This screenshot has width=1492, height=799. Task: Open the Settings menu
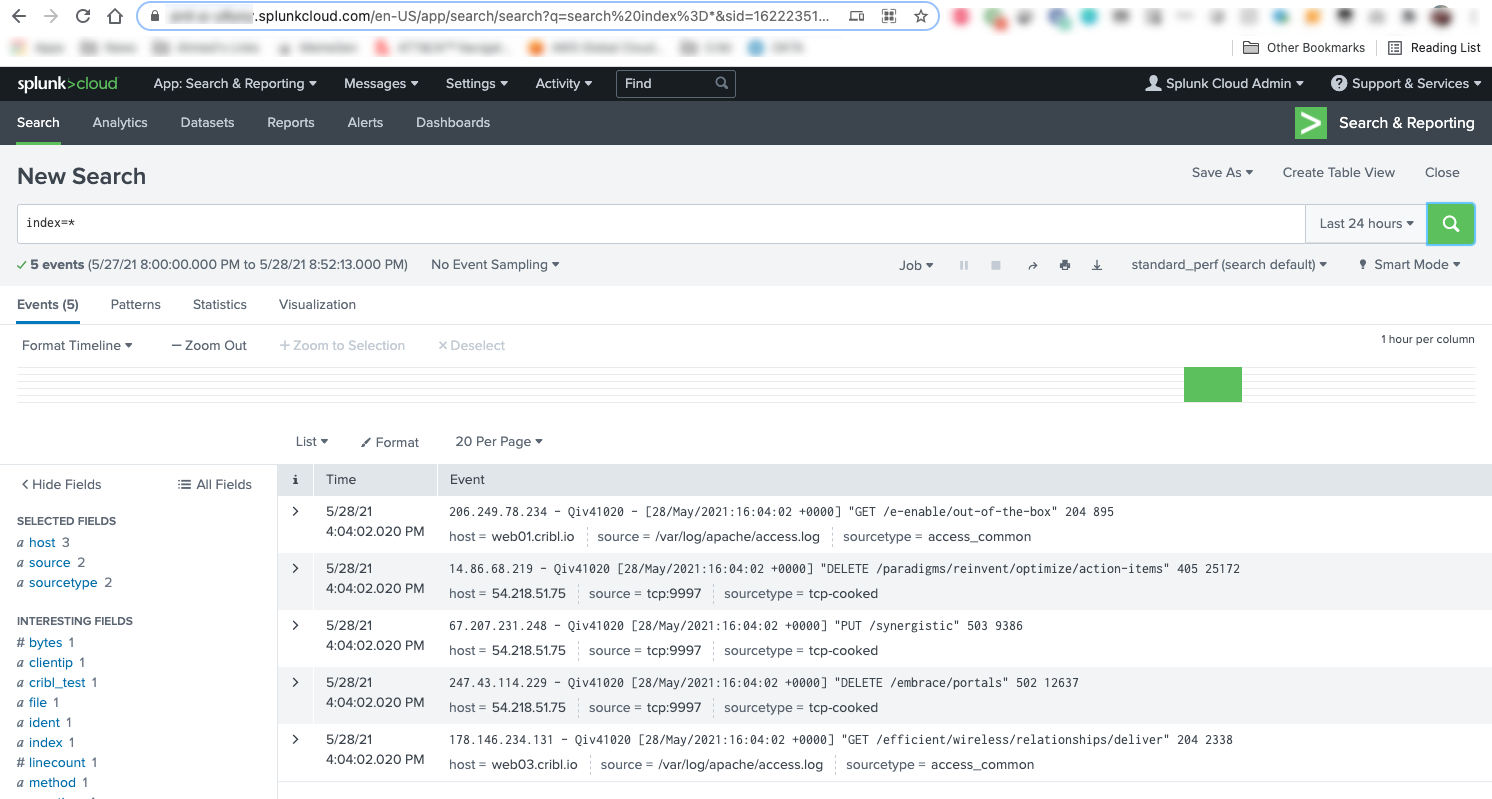pyautogui.click(x=476, y=83)
